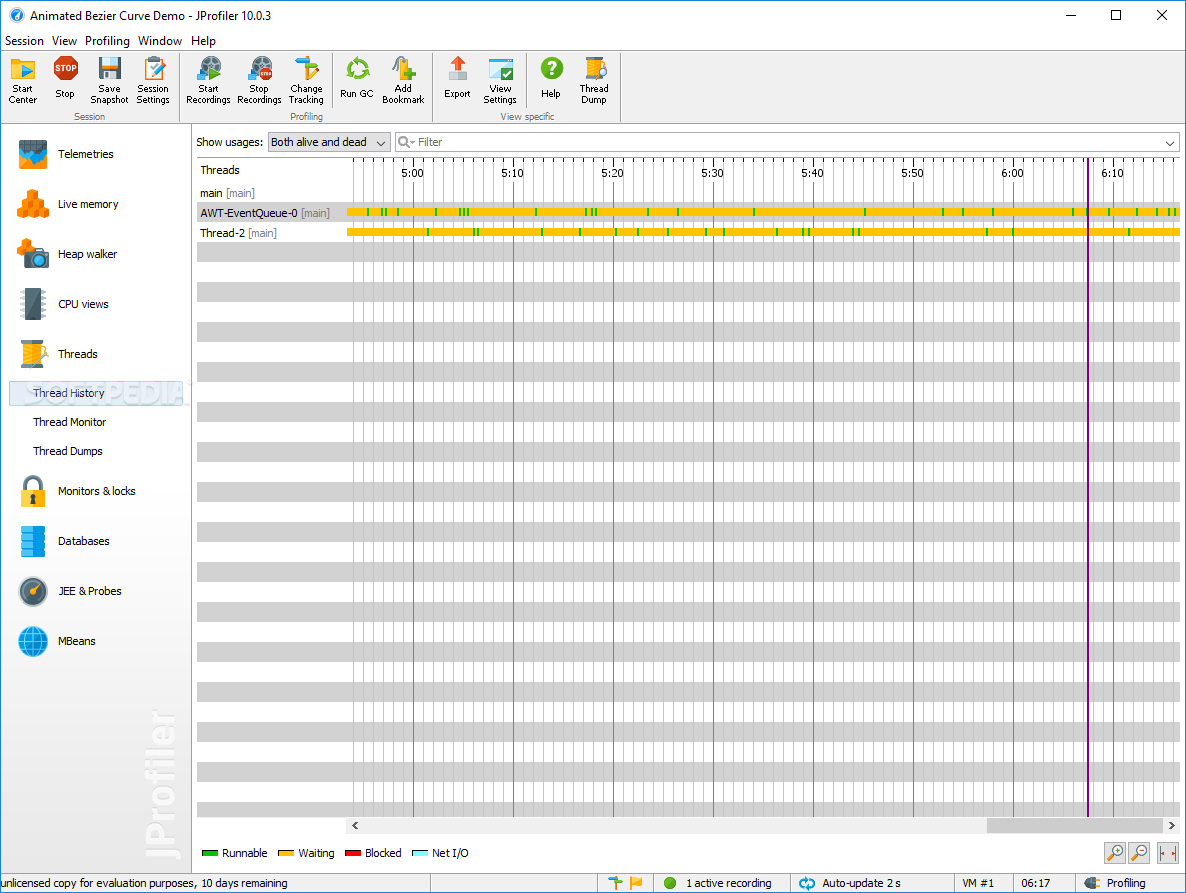Viewport: 1186px width, 893px height.
Task: Click the scroll right arrow of timeline
Action: [x=1172, y=826]
